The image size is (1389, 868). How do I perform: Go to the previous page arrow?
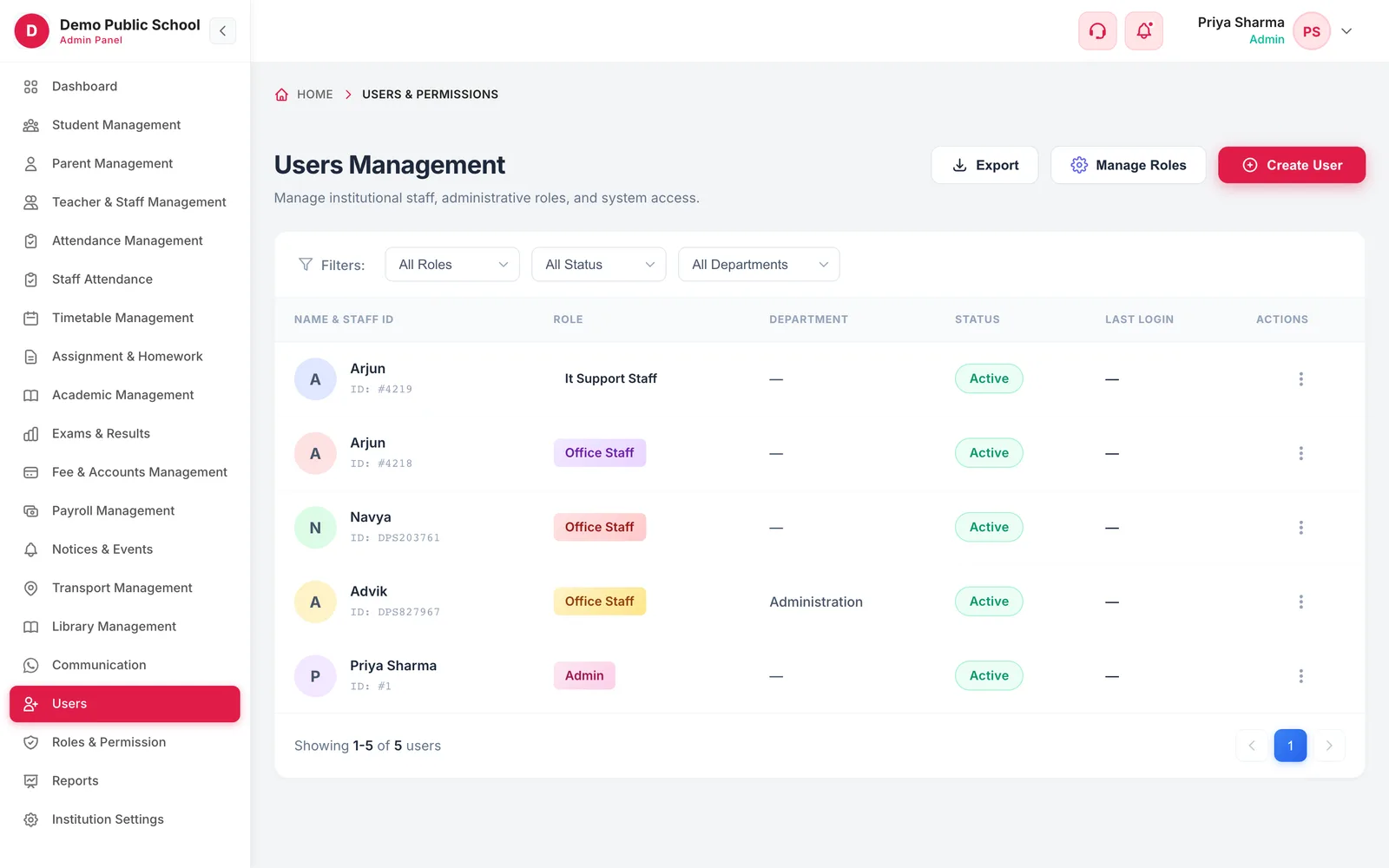pos(1252,746)
